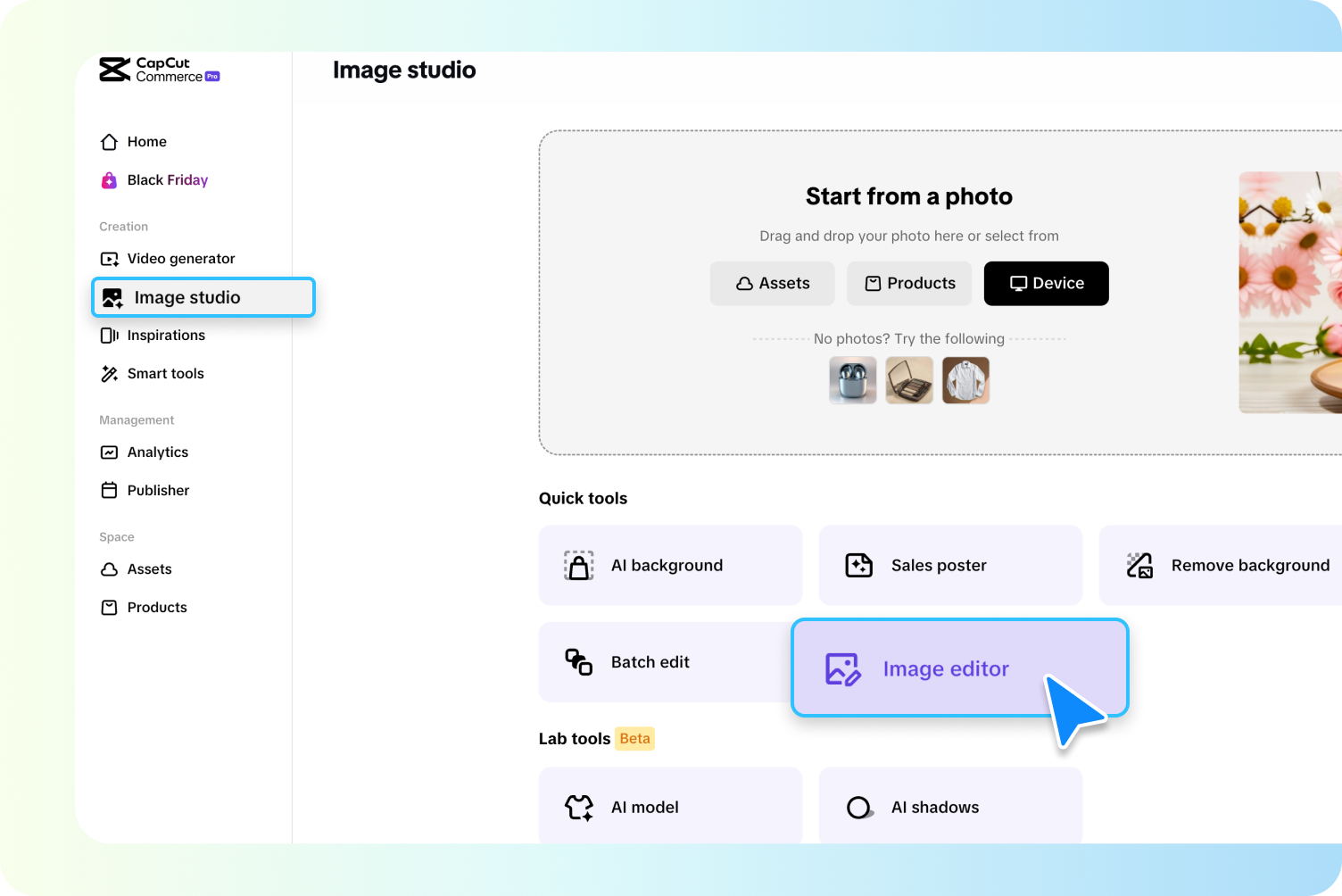Screen dimensions: 1342x896
Task: Select the white shirt sample photo
Action: (965, 380)
